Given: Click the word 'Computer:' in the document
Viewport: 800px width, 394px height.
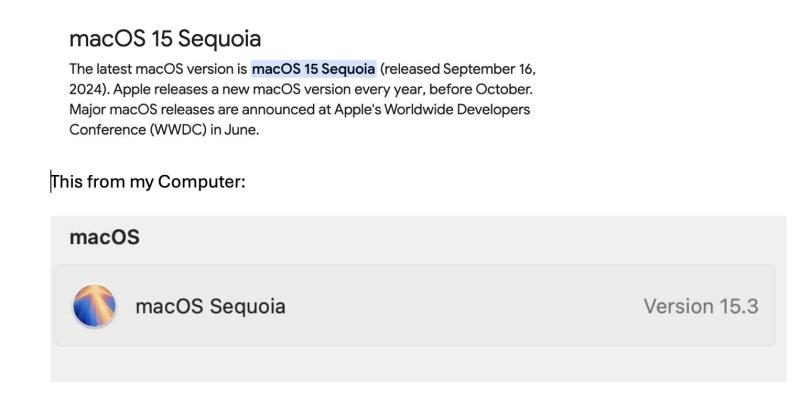Looking at the screenshot, I should coord(202,182).
